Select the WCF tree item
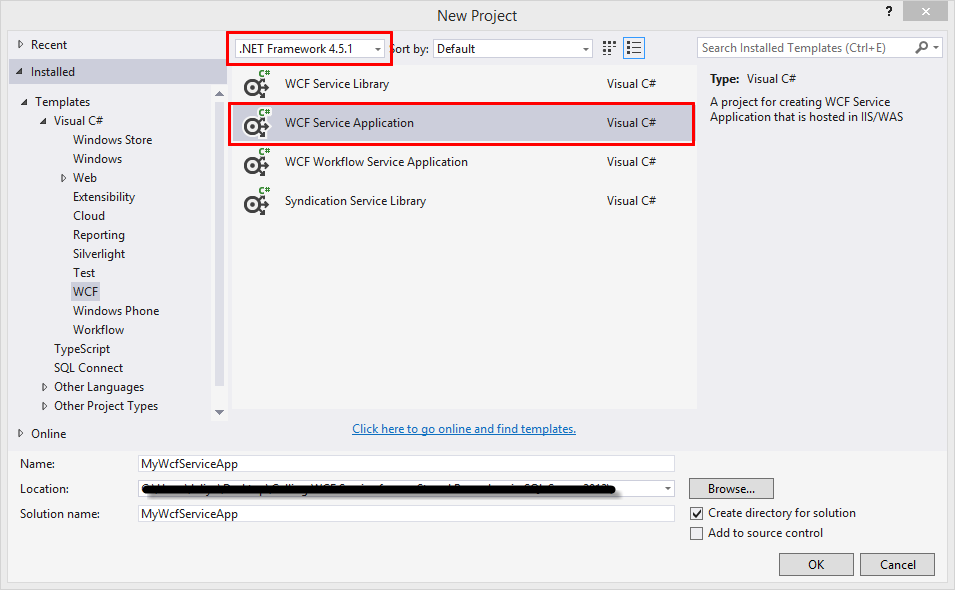955x590 pixels. click(85, 292)
